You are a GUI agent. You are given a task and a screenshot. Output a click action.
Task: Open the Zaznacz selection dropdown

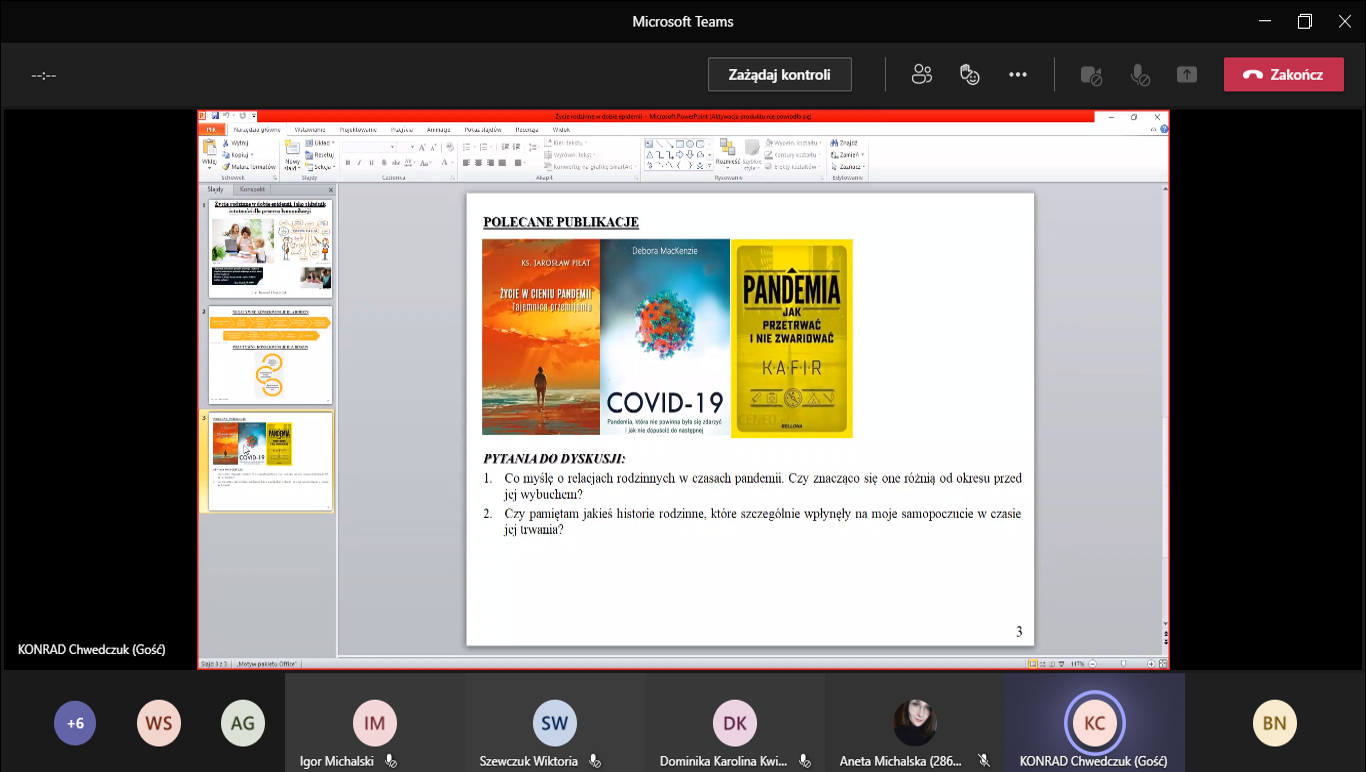848,167
